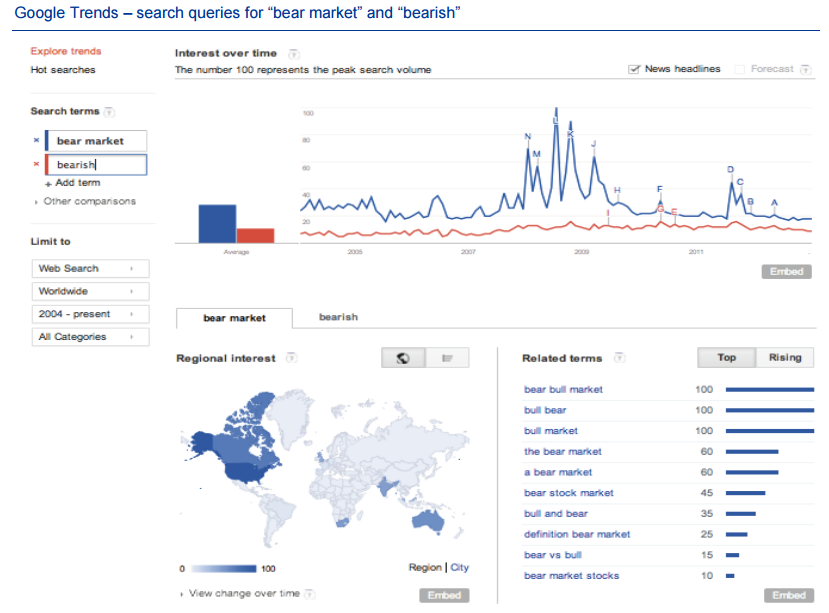The height and width of the screenshot is (613, 829).
Task: Switch regional breakdown to City
Action: [459, 567]
